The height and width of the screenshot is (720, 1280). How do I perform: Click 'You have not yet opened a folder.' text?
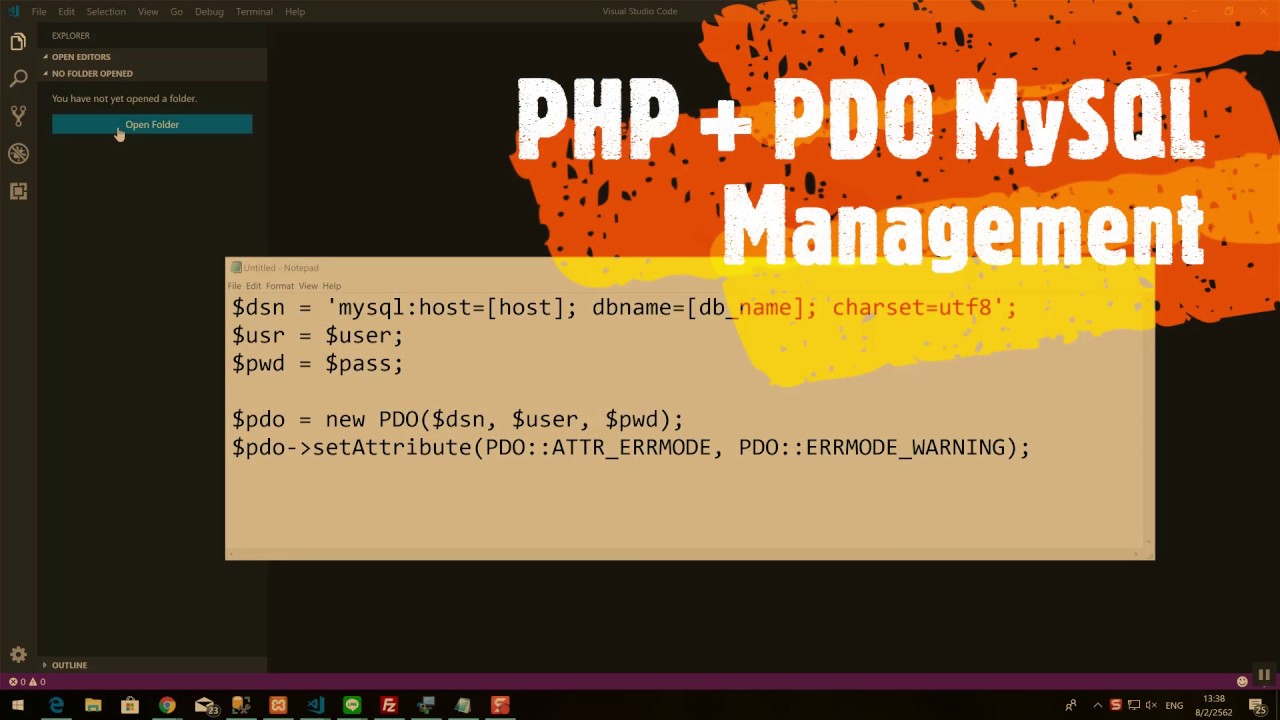[x=124, y=98]
